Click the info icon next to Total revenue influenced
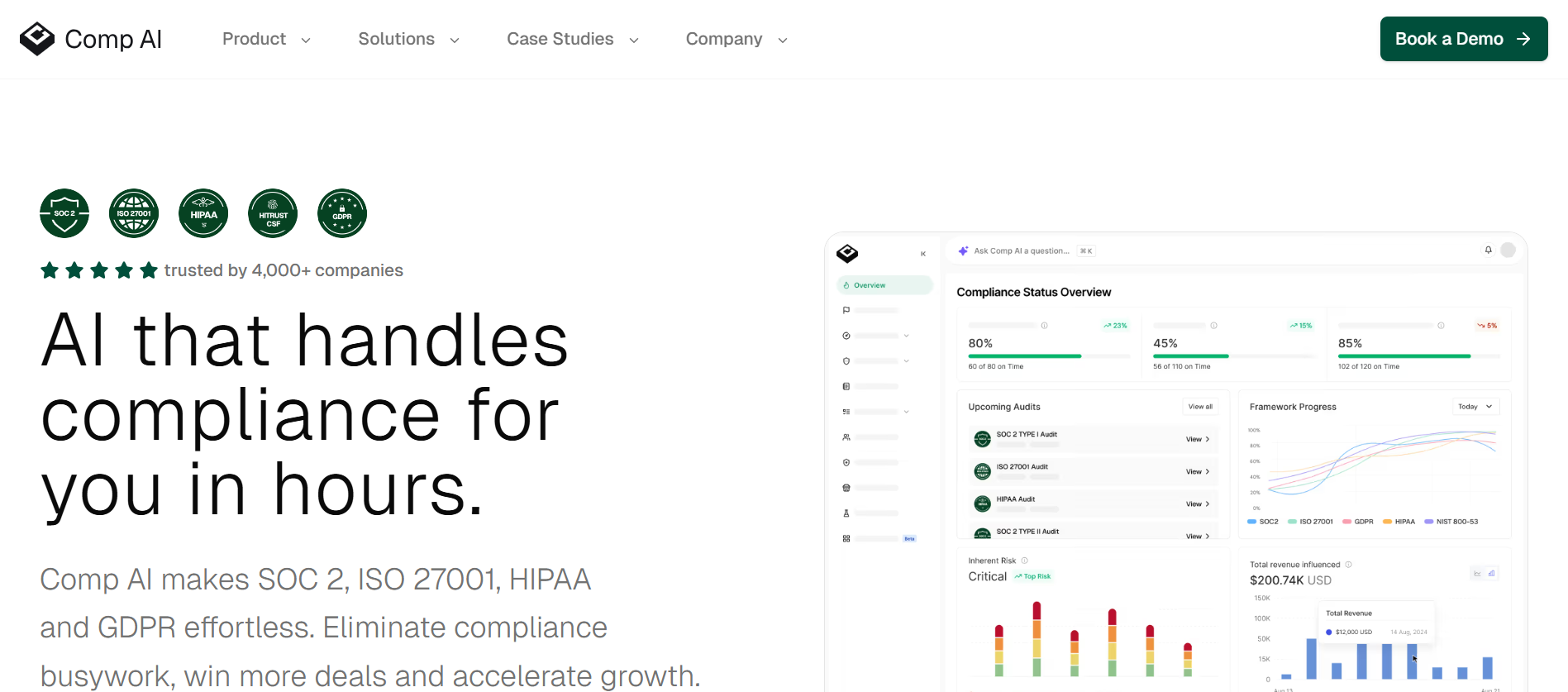This screenshot has width=1568, height=692. pyautogui.click(x=1349, y=565)
